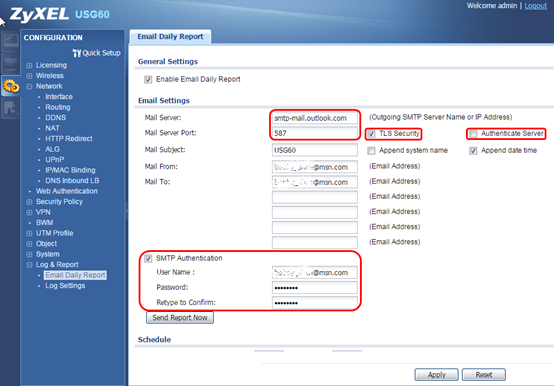Toggle the SMTP Authentication checkbox
Screen dimensions: 554x386
[148, 259]
